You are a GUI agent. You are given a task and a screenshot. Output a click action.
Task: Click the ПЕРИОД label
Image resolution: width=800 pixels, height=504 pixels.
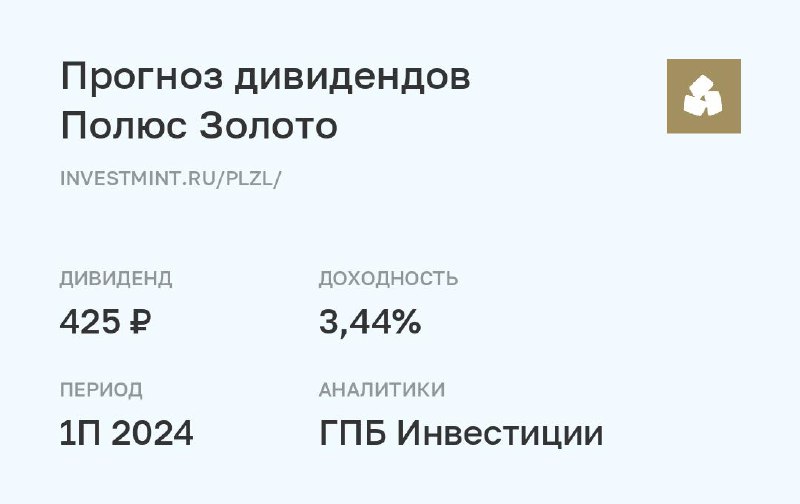[101, 390]
